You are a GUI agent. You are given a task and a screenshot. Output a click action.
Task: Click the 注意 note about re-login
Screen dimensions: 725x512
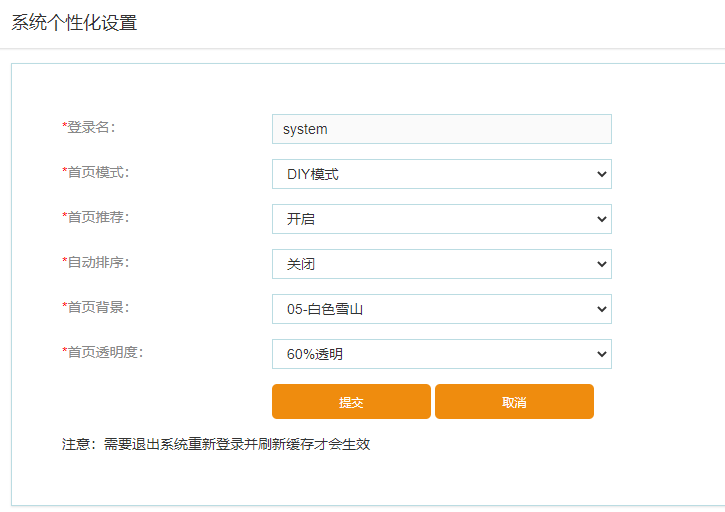[x=216, y=444]
